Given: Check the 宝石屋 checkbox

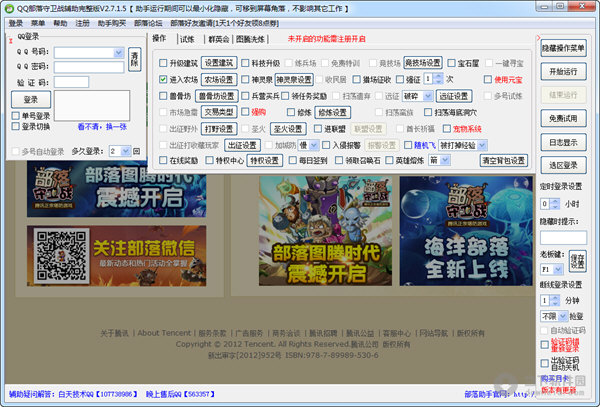Looking at the screenshot, I should pos(452,63).
